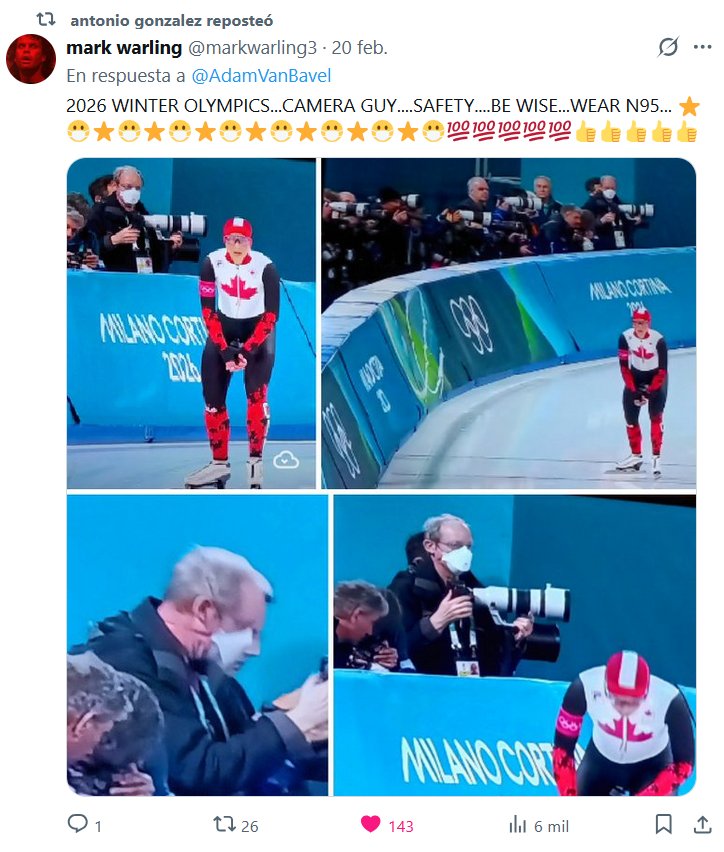Open the @AdamVanBavel mention link
724x852 pixels.
click(261, 76)
